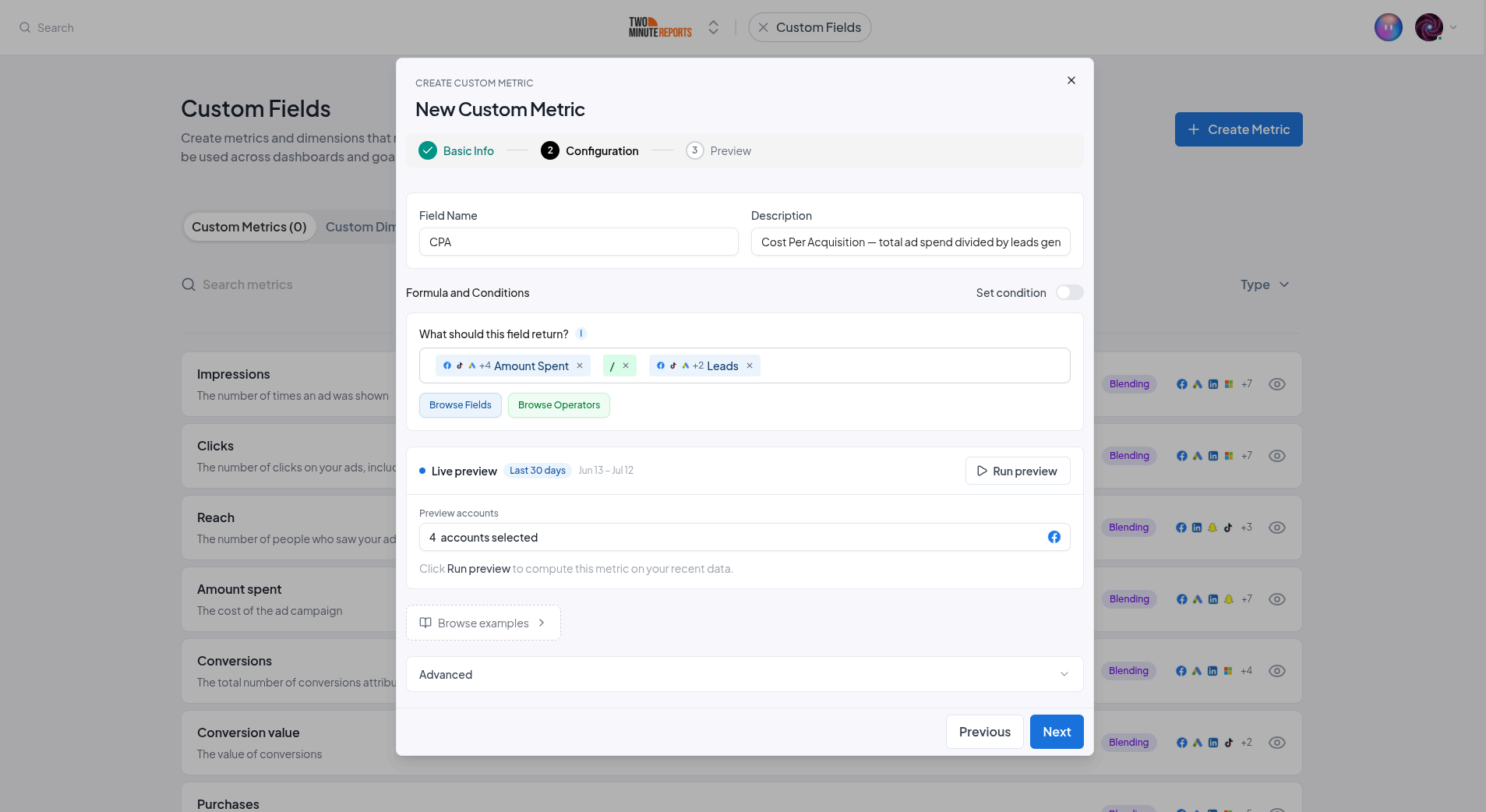The height and width of the screenshot is (812, 1486).
Task: Expand the Advanced section
Action: (745, 674)
